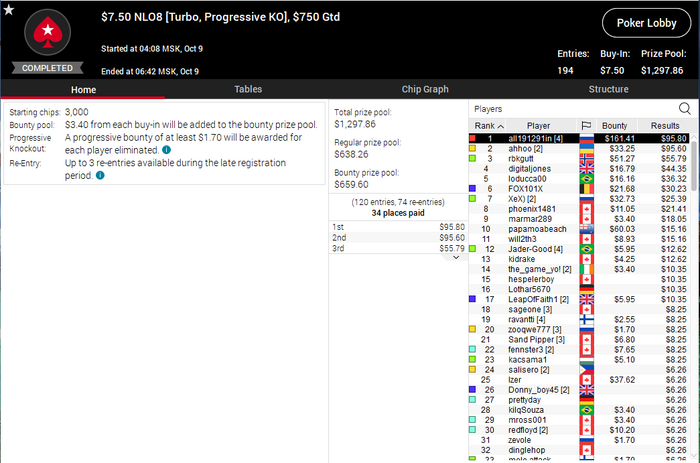This screenshot has height=463, width=700.
Task: Click Belgium flag in FOX101X row
Action: (x=586, y=189)
